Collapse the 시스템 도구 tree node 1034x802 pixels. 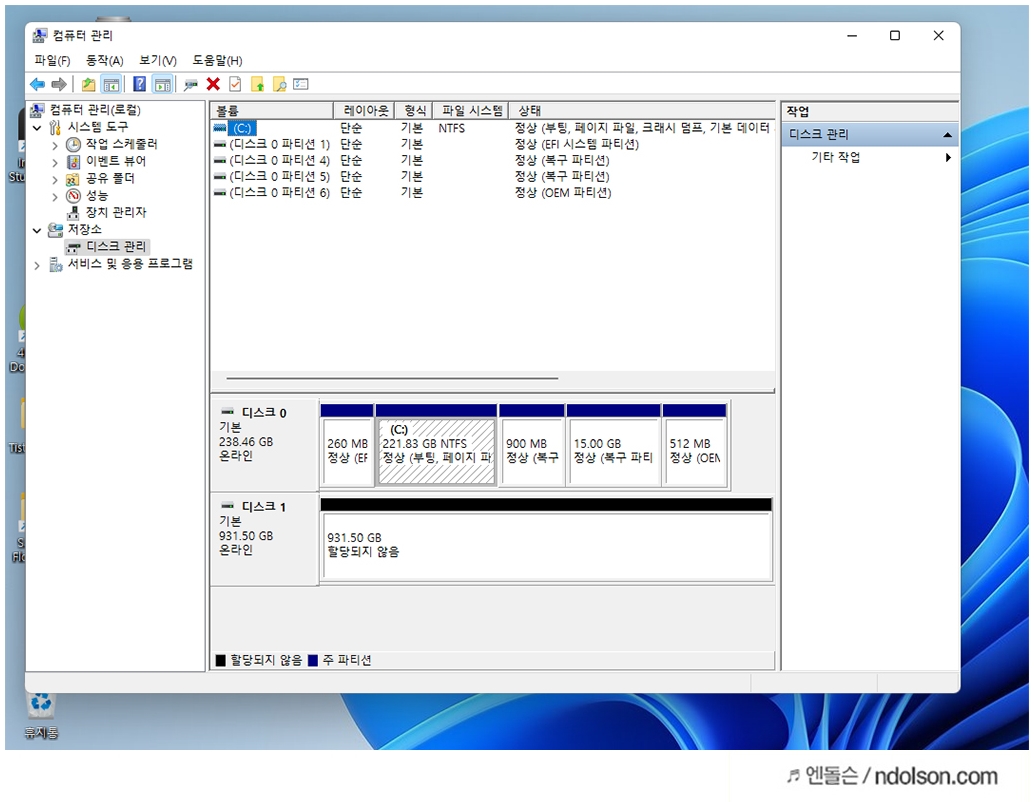(38, 128)
